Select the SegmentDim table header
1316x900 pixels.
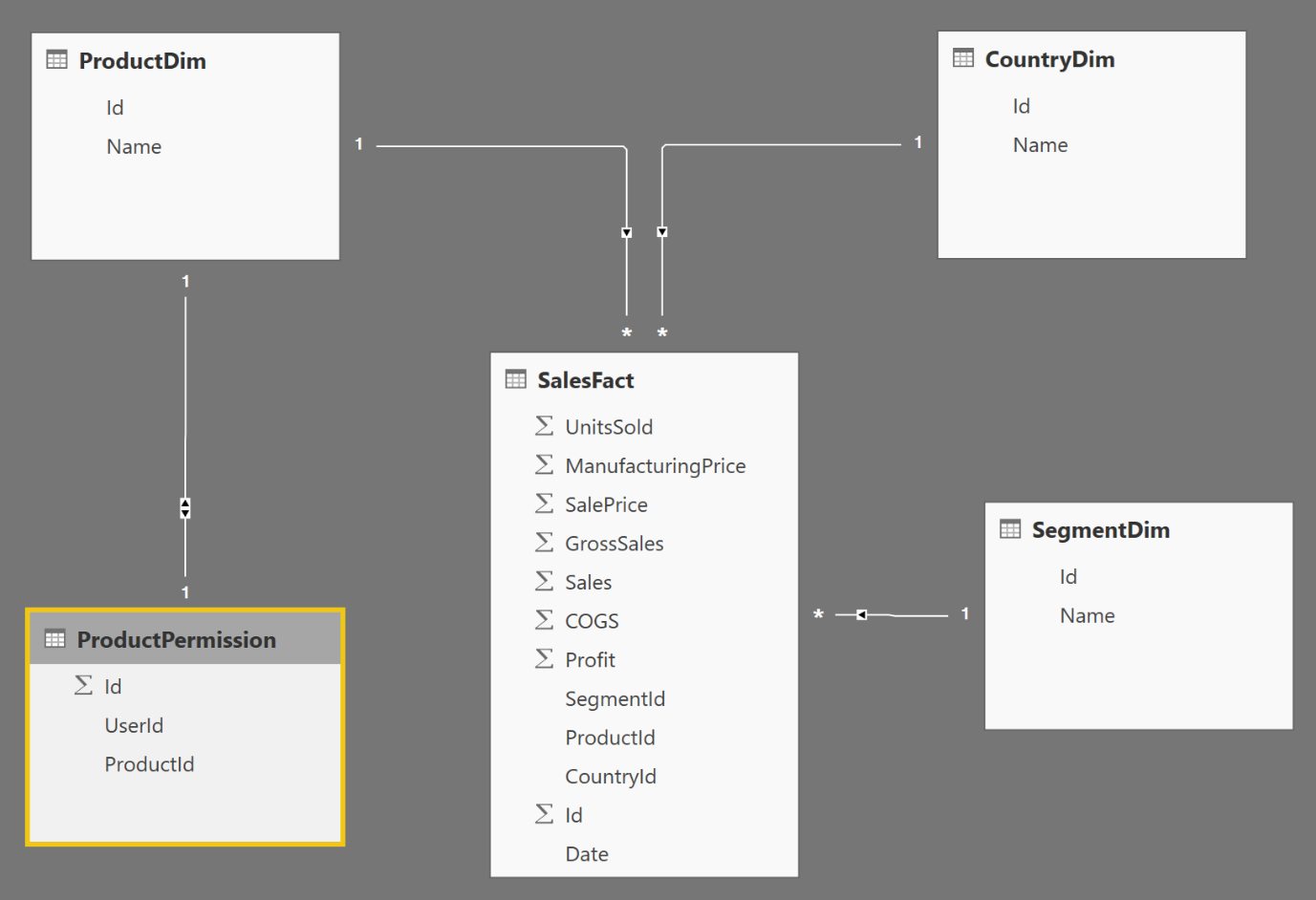[1138, 529]
